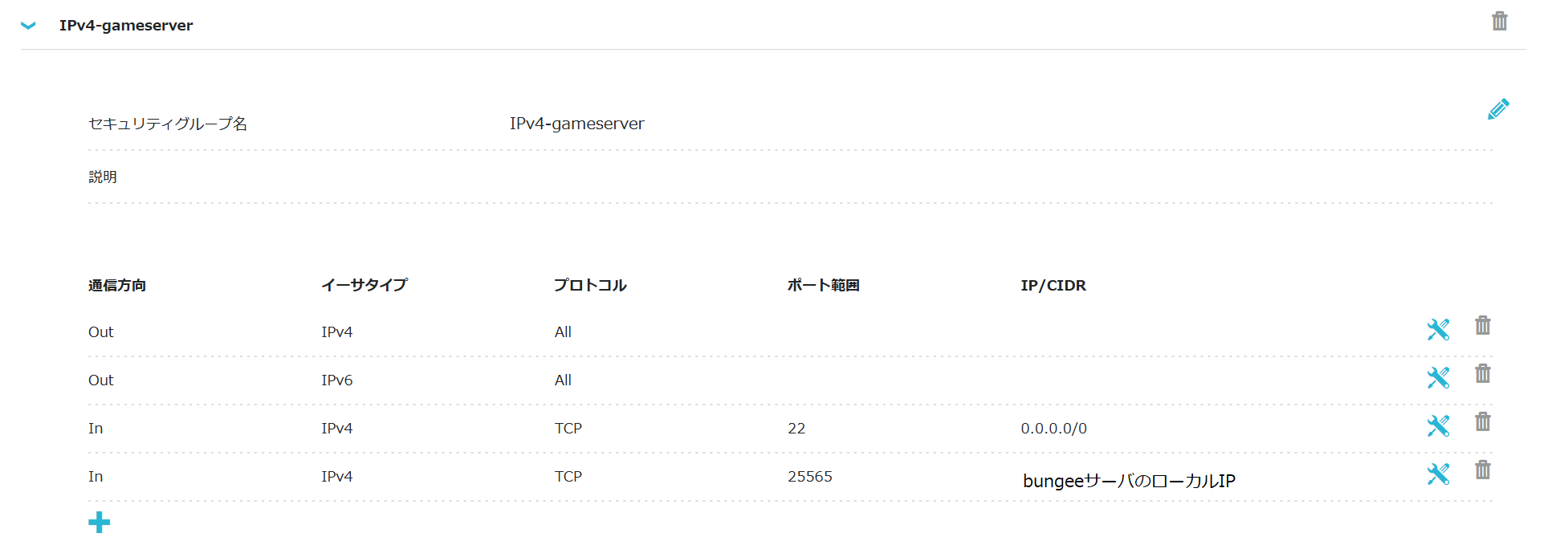This screenshot has height=541, width=1568.
Task: Edit security group name with pencil icon
Action: click(1498, 109)
